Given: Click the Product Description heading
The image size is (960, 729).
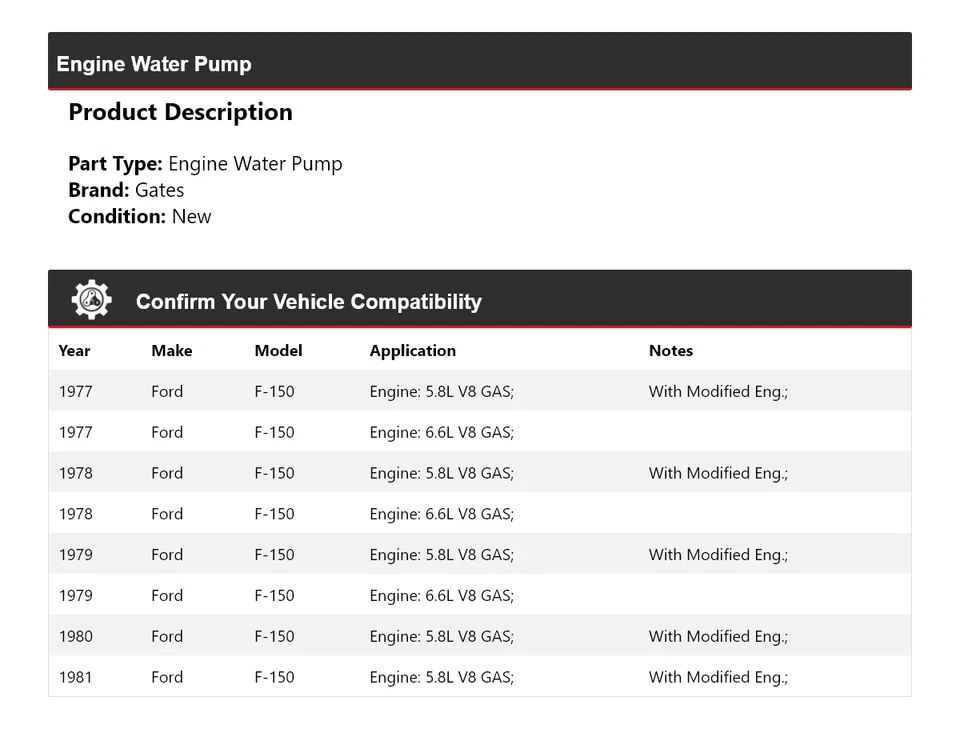Looking at the screenshot, I should 180,112.
